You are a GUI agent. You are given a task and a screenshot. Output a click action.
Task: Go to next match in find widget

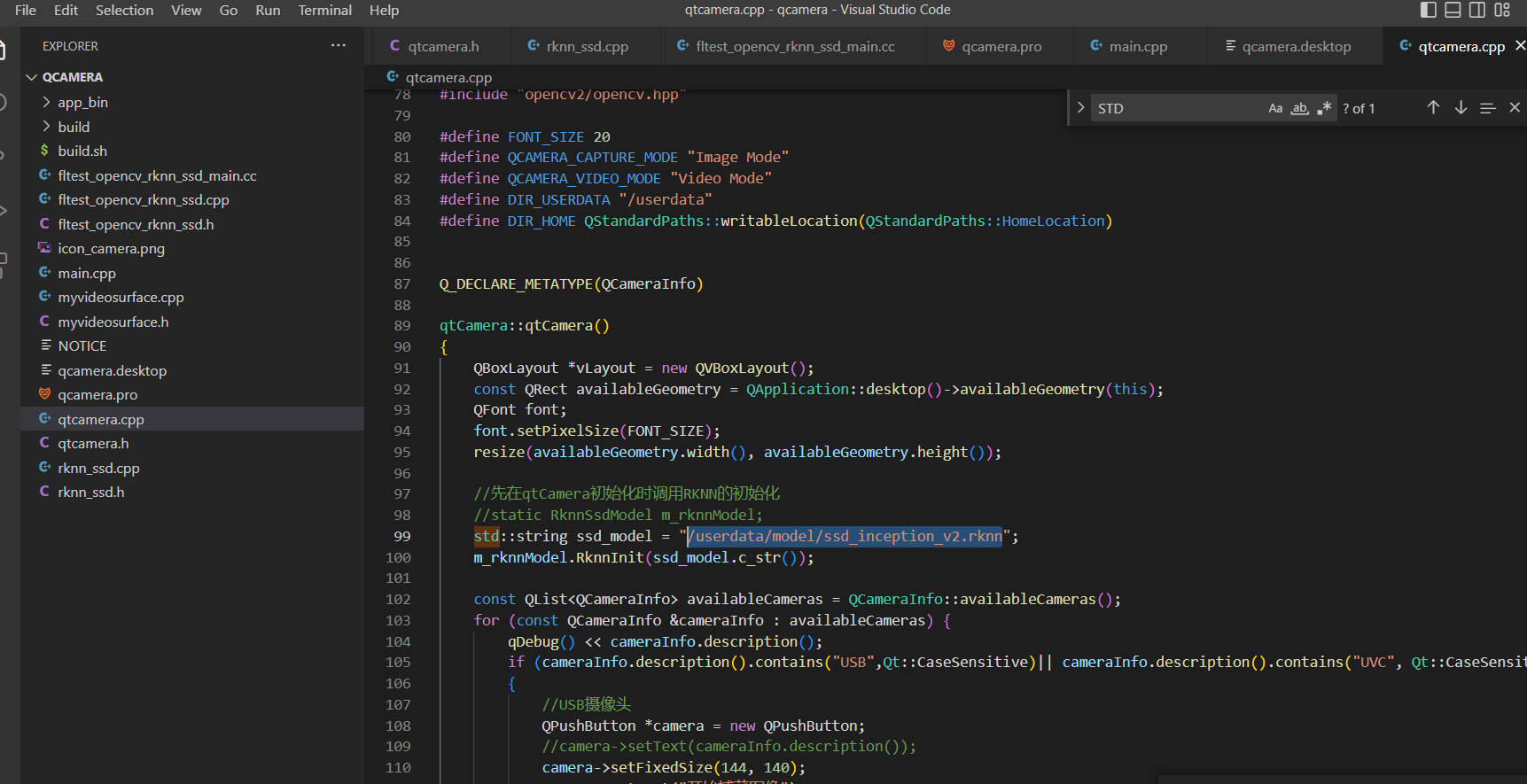tap(1461, 107)
